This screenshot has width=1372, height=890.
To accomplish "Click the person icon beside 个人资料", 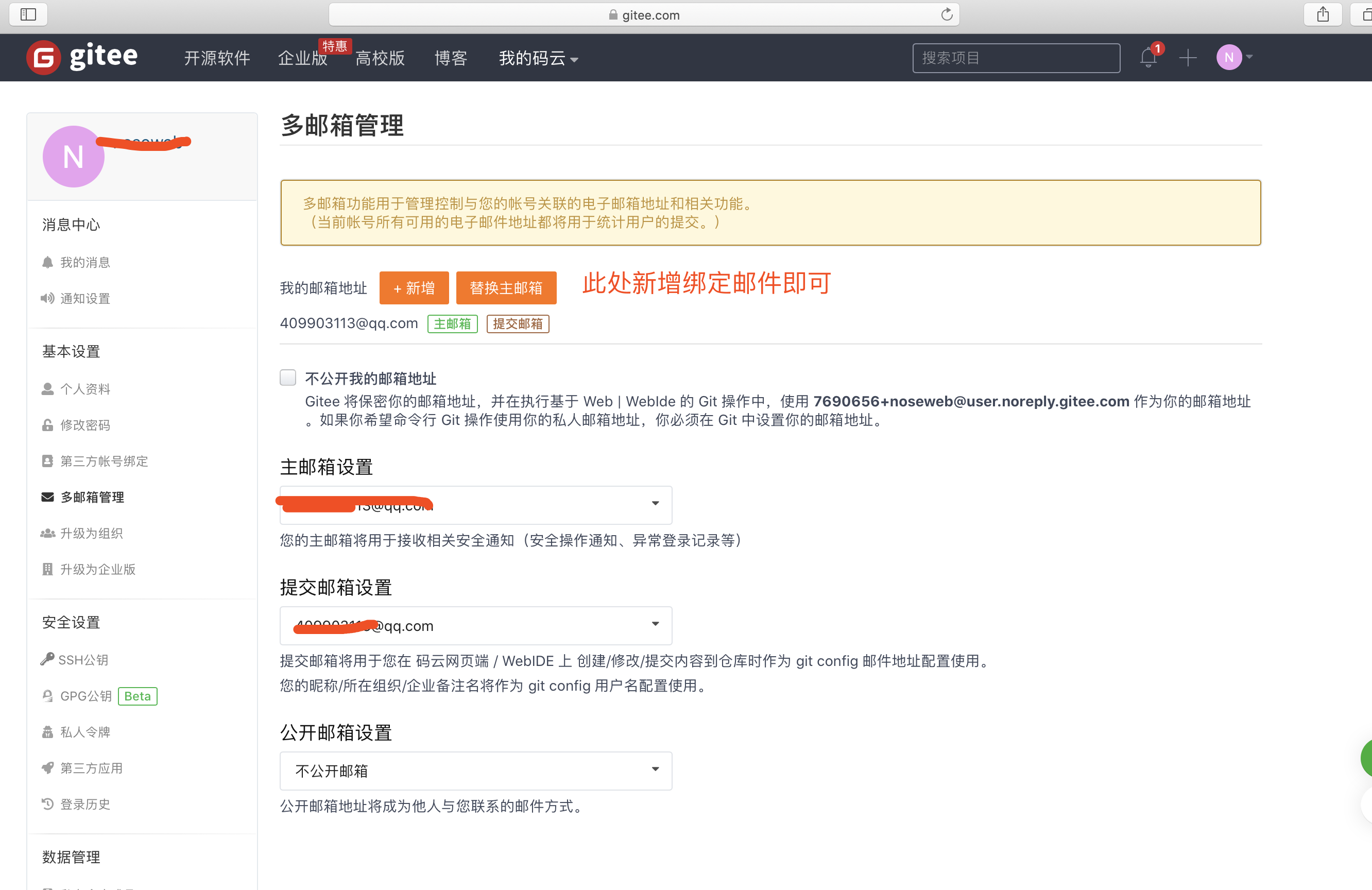I will point(48,389).
